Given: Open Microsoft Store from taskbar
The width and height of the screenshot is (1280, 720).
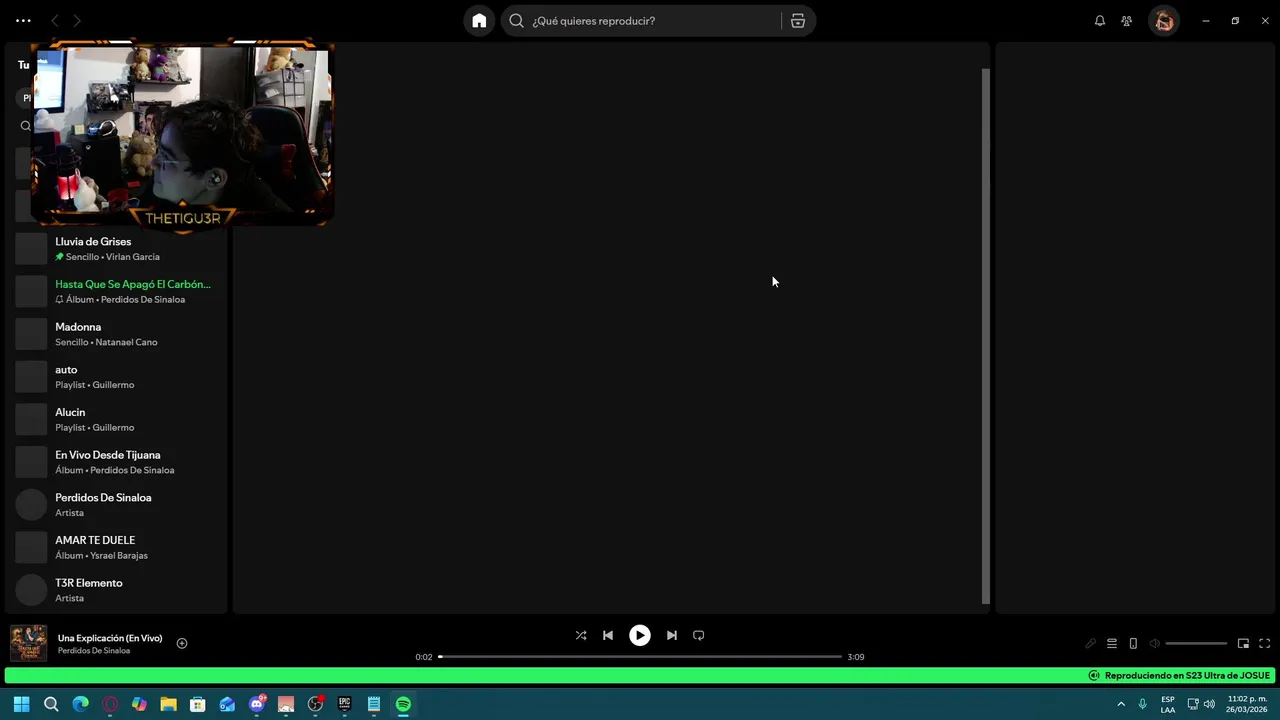Looking at the screenshot, I should click(198, 704).
